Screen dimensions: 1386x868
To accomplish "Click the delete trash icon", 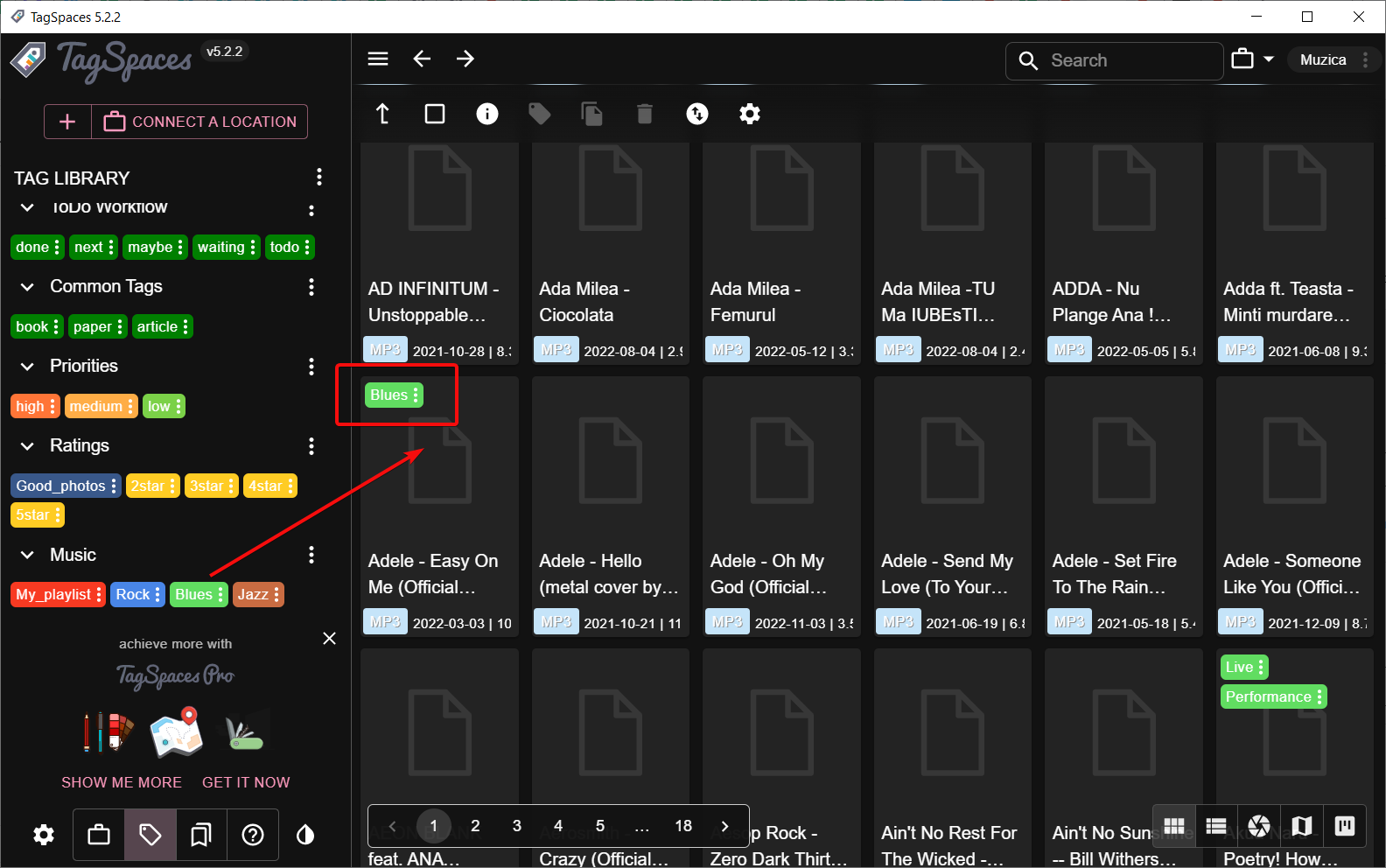I will point(645,114).
